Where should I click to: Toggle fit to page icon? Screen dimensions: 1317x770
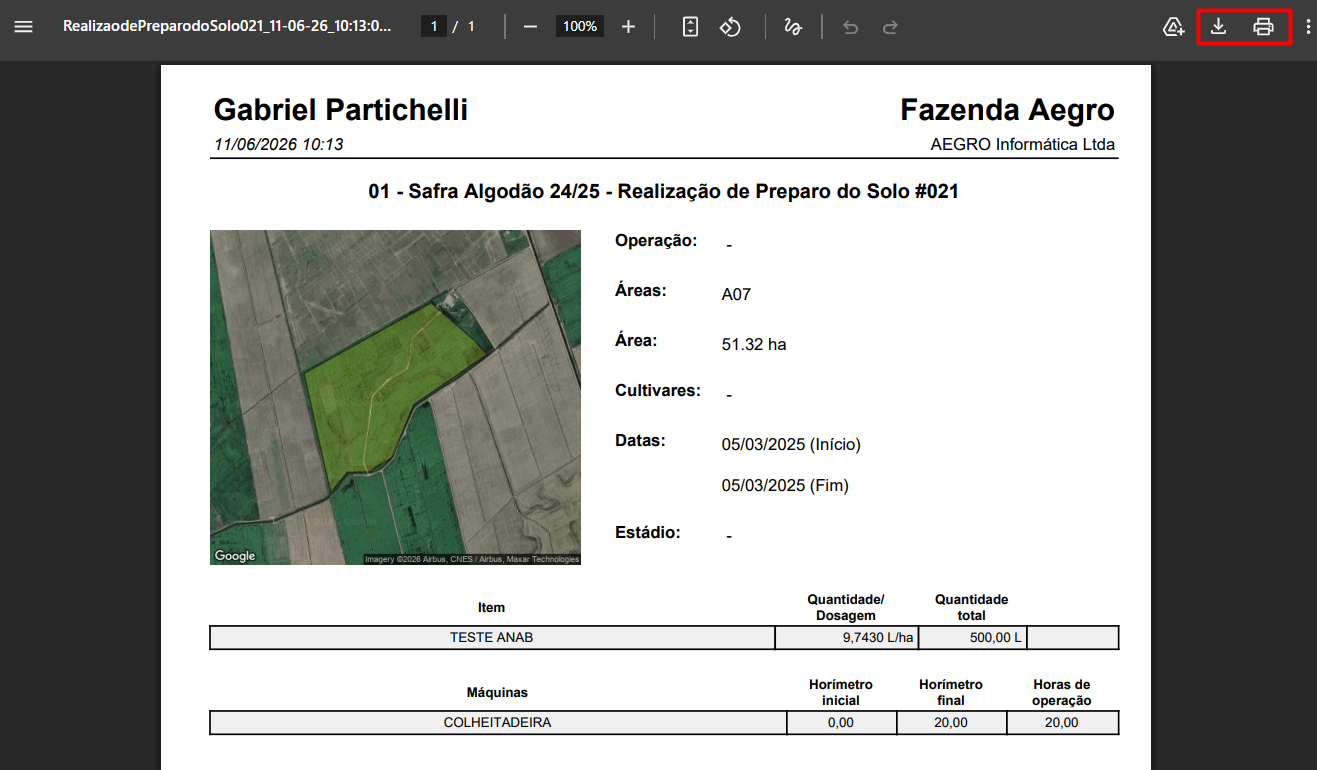(690, 27)
